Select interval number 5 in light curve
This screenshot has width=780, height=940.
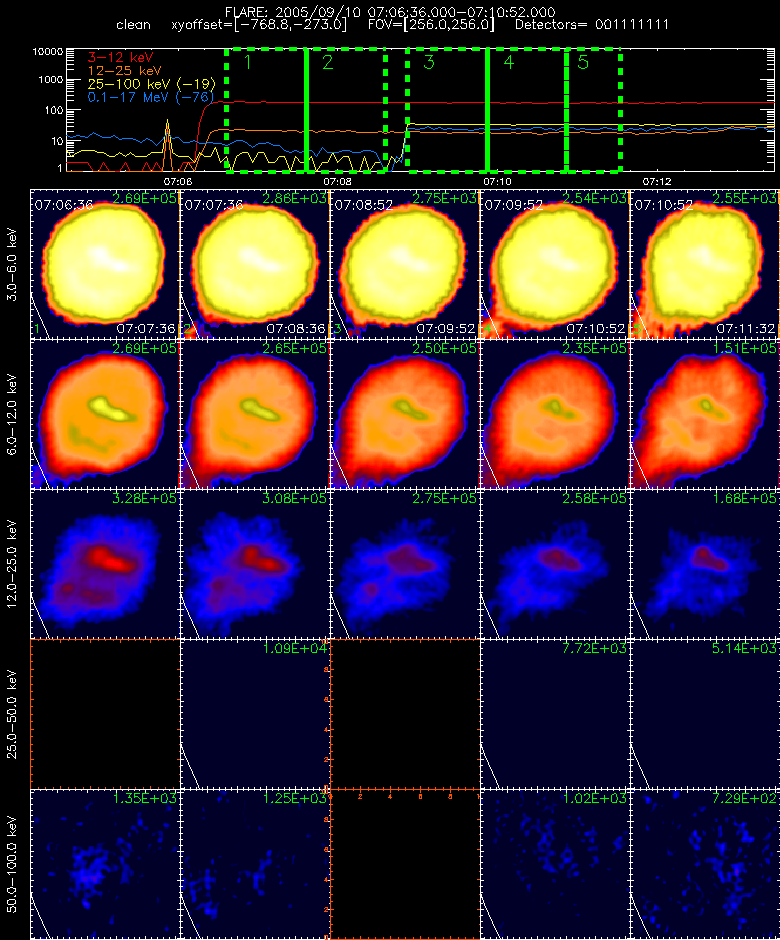point(583,62)
